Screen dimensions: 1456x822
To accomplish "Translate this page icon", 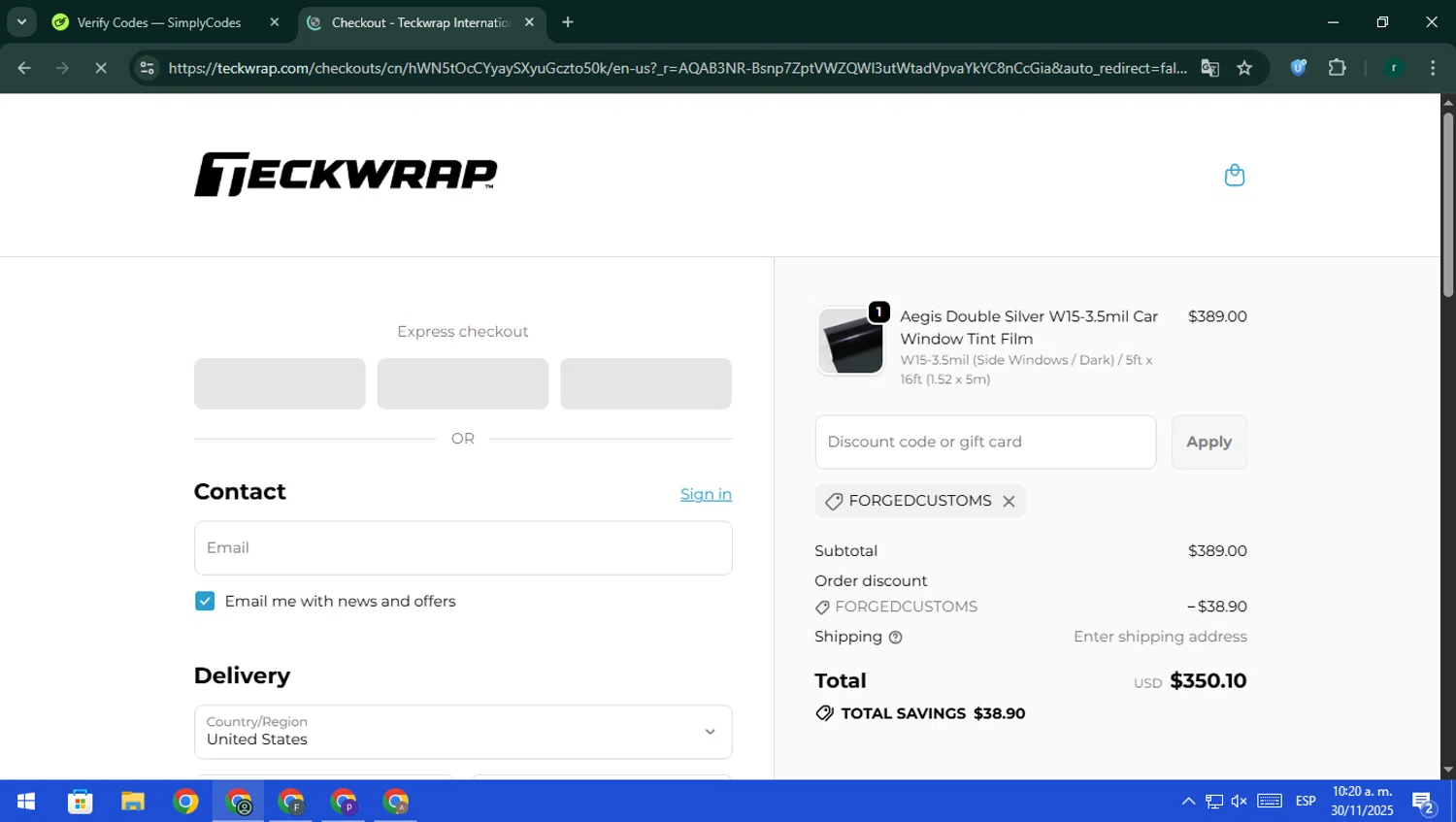I will pyautogui.click(x=1209, y=68).
